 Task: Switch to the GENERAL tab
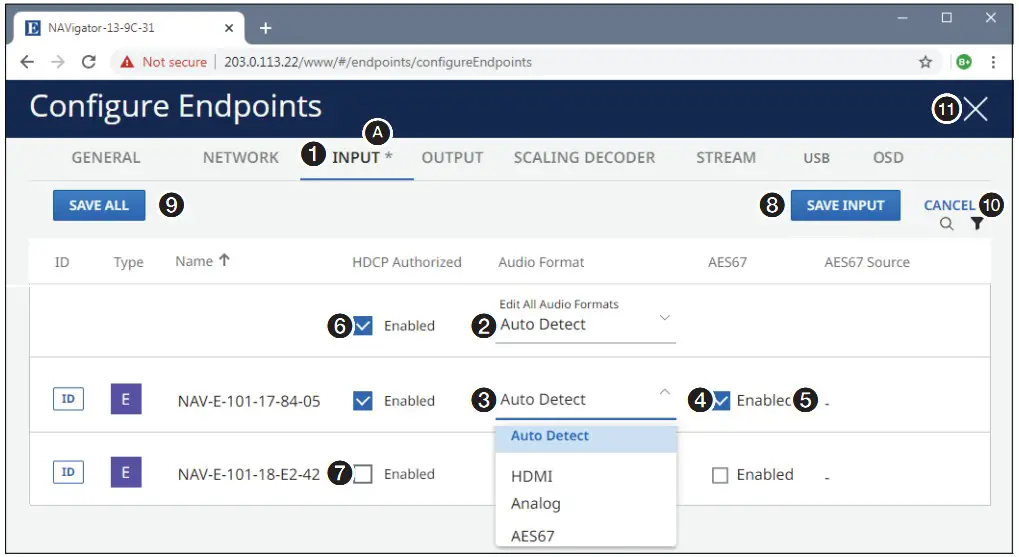point(106,158)
